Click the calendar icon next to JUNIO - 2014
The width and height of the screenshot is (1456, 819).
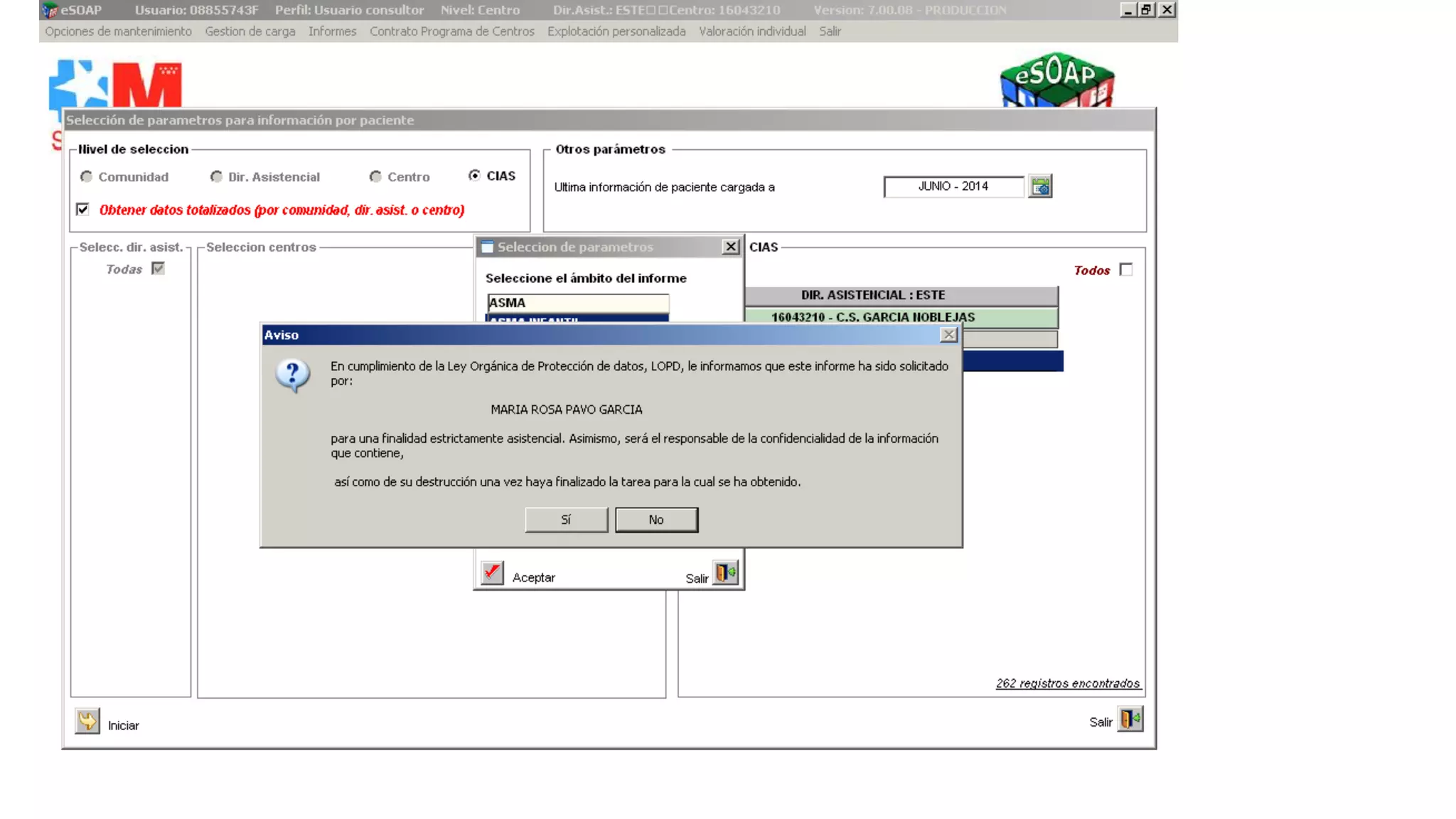coord(1040,186)
